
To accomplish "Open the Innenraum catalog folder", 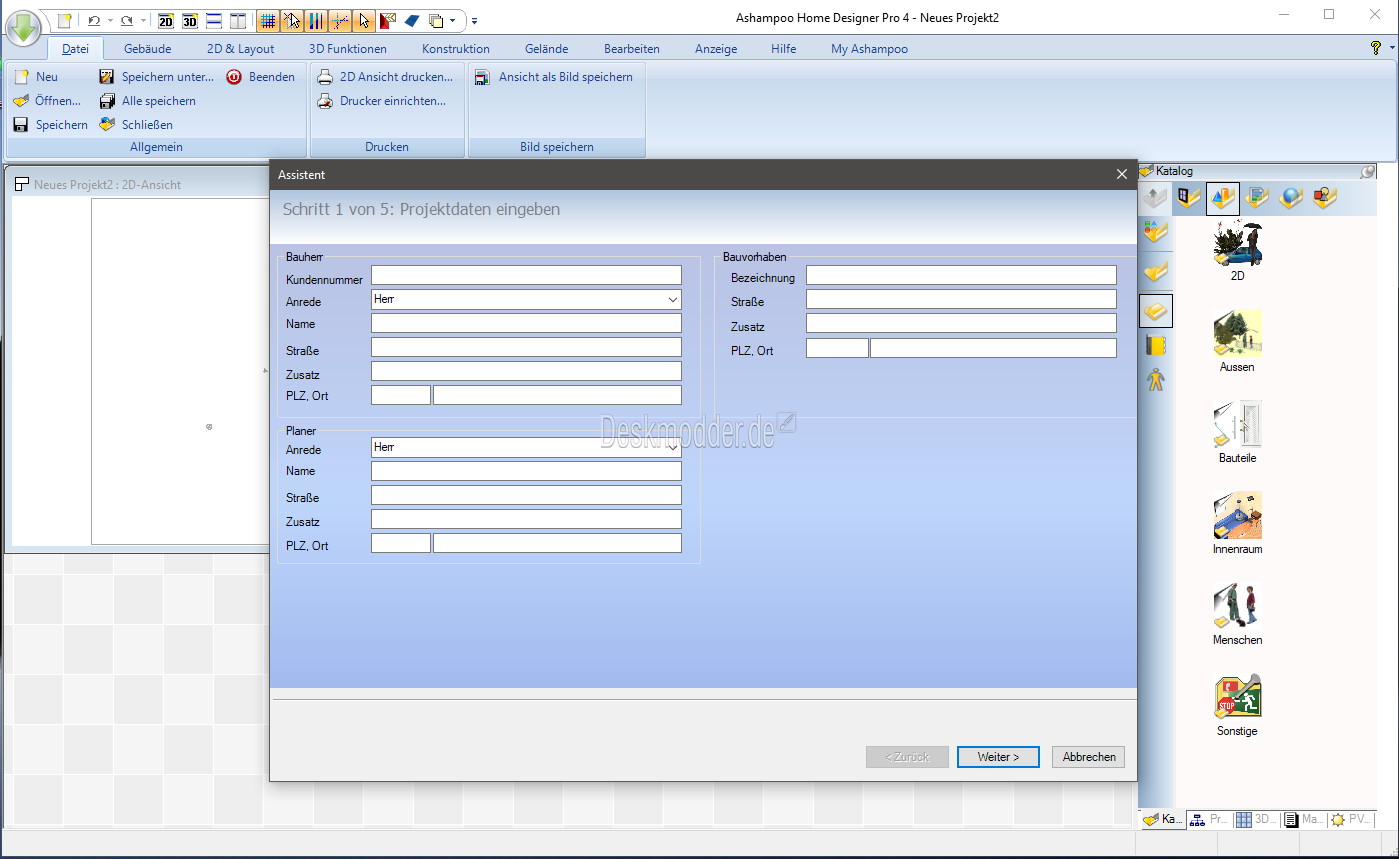I will (1237, 523).
